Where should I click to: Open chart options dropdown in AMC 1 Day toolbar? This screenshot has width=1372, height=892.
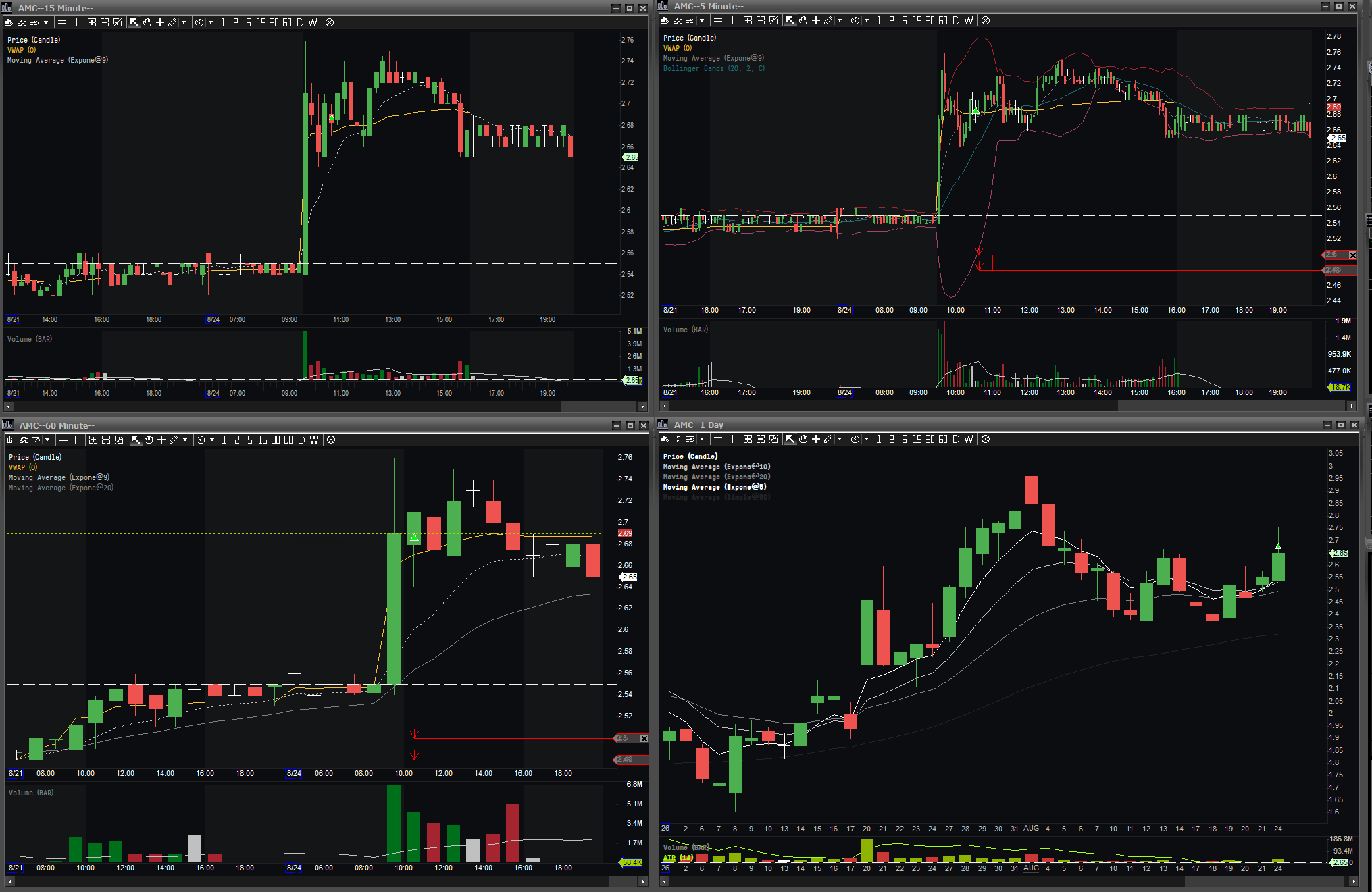(702, 439)
